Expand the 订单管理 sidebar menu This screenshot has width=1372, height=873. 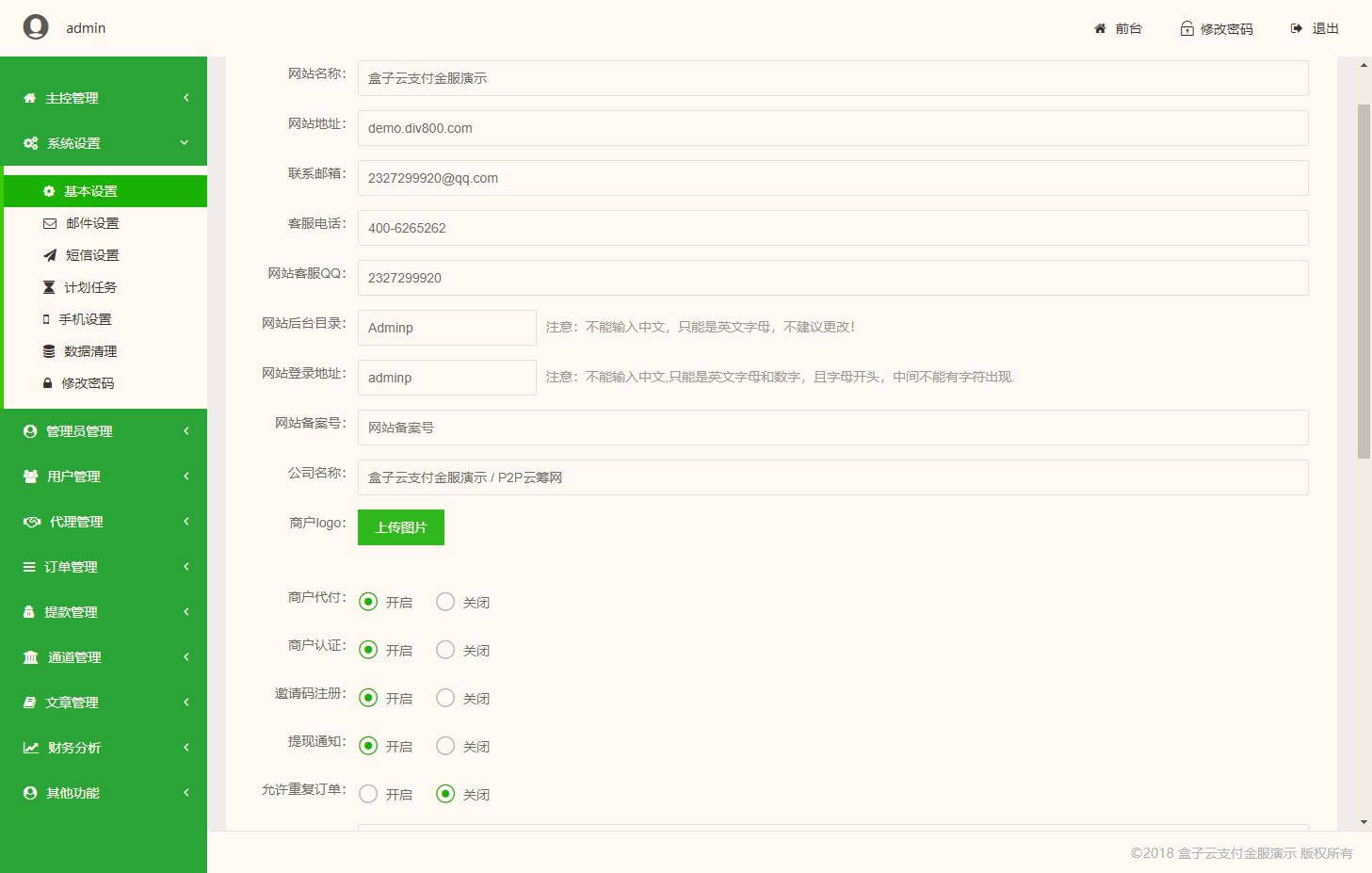click(104, 567)
